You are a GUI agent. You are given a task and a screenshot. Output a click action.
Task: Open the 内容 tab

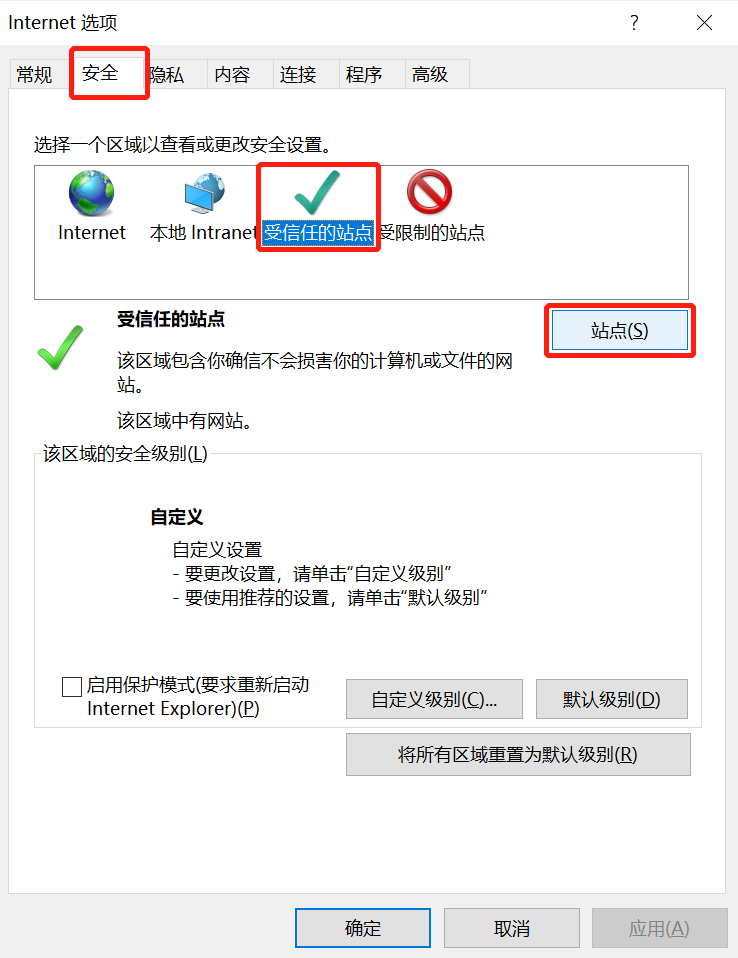[x=232, y=75]
